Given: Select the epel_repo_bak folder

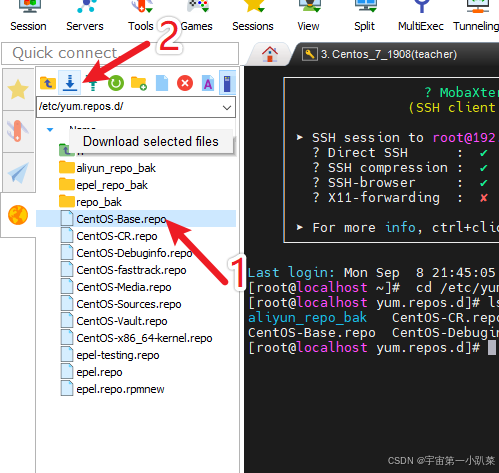Looking at the screenshot, I should tap(112, 185).
